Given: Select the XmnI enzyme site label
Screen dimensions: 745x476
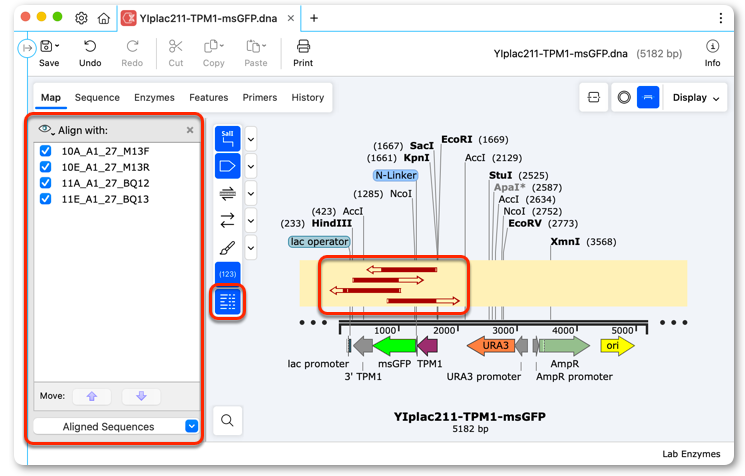Looking at the screenshot, I should point(565,241).
